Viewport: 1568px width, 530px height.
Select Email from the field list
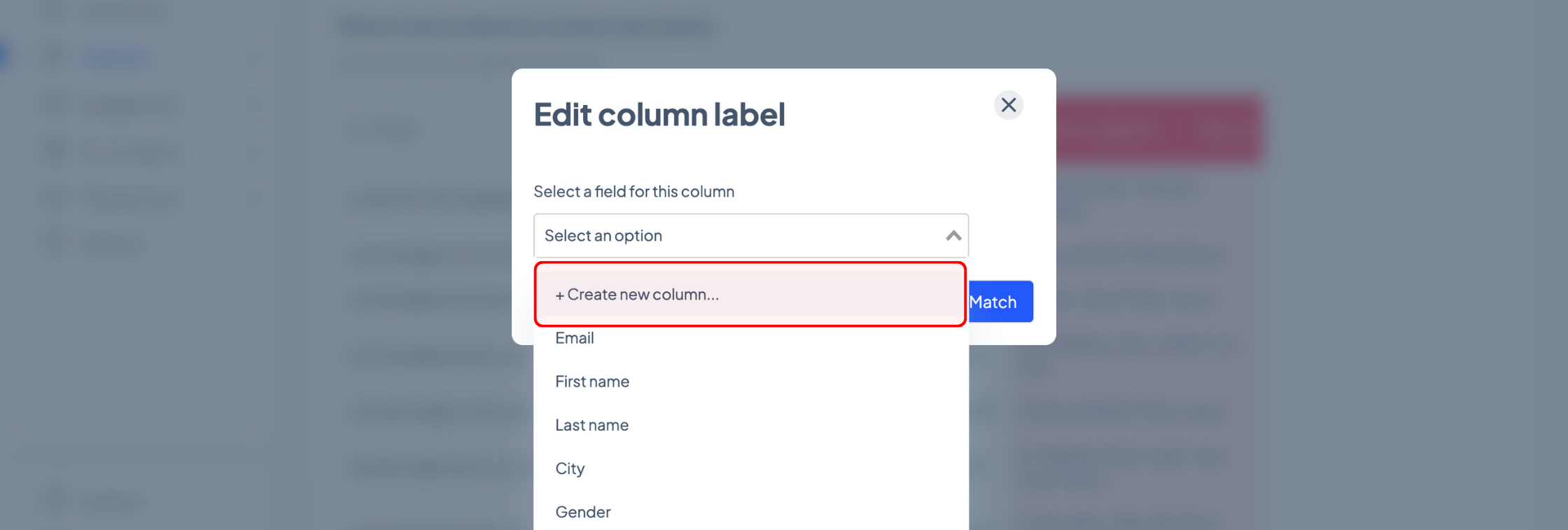[x=574, y=338]
